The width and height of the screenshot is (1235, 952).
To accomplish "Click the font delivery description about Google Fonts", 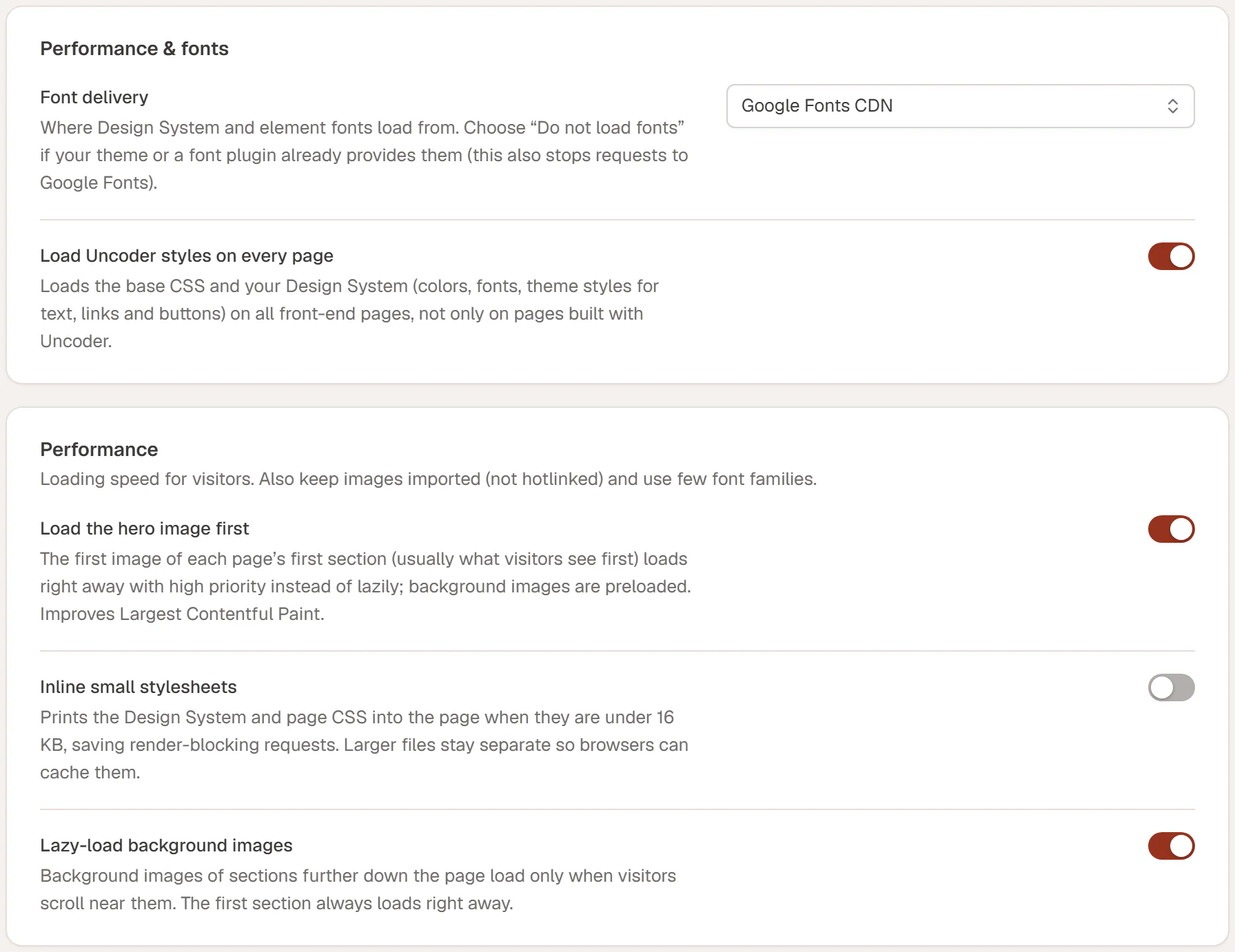I will (x=364, y=155).
